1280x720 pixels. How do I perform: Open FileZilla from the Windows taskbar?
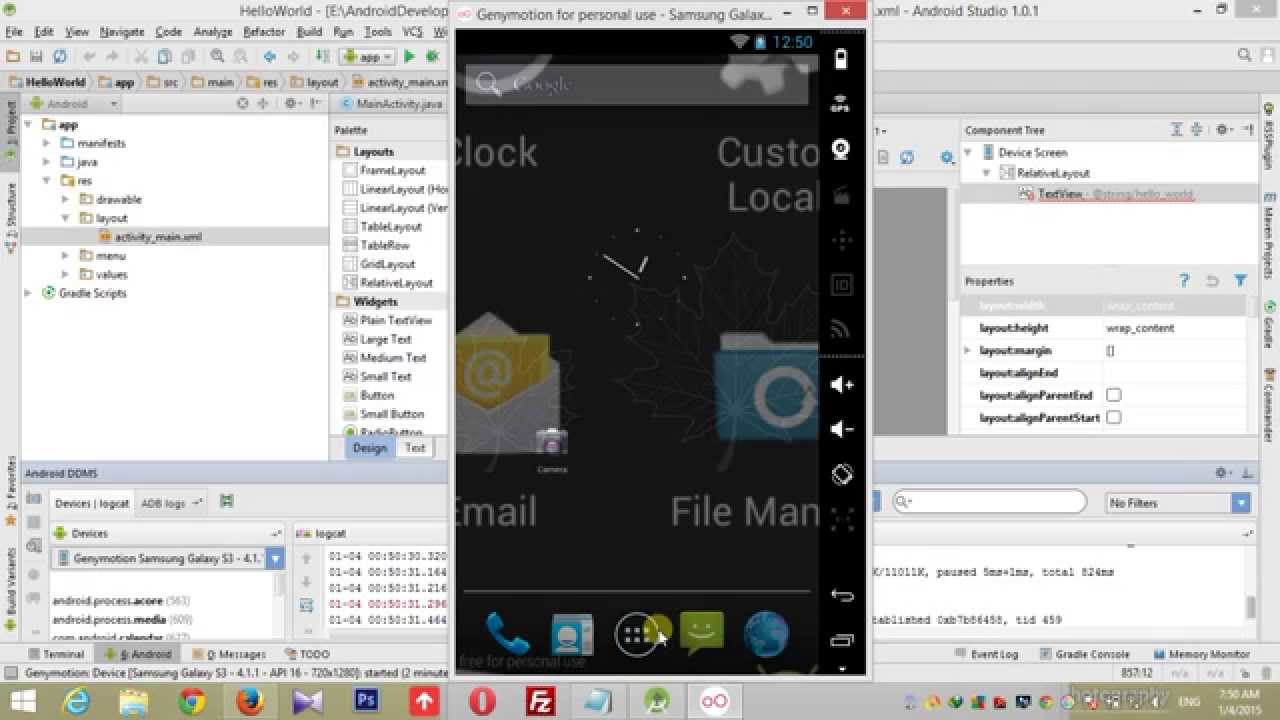[x=540, y=702]
